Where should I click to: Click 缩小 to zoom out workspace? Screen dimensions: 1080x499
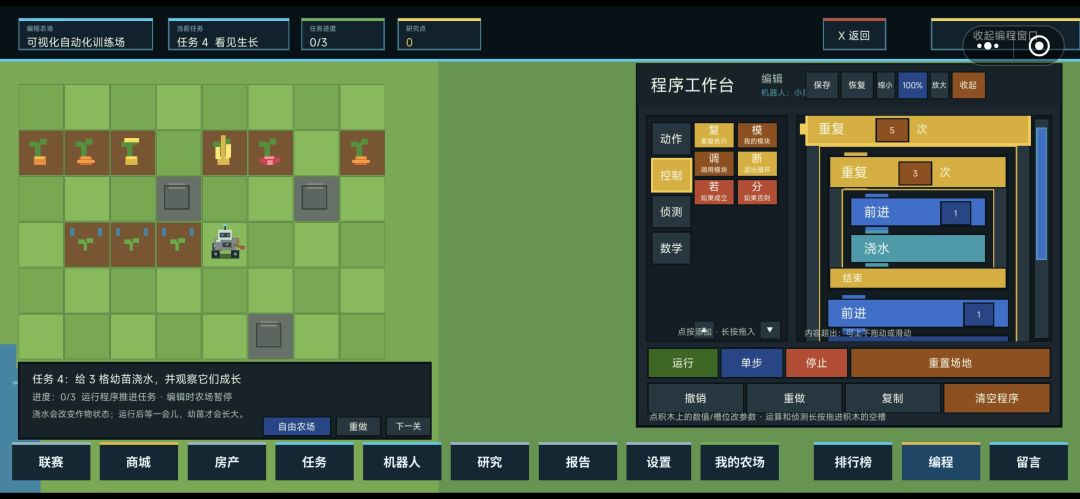[885, 85]
